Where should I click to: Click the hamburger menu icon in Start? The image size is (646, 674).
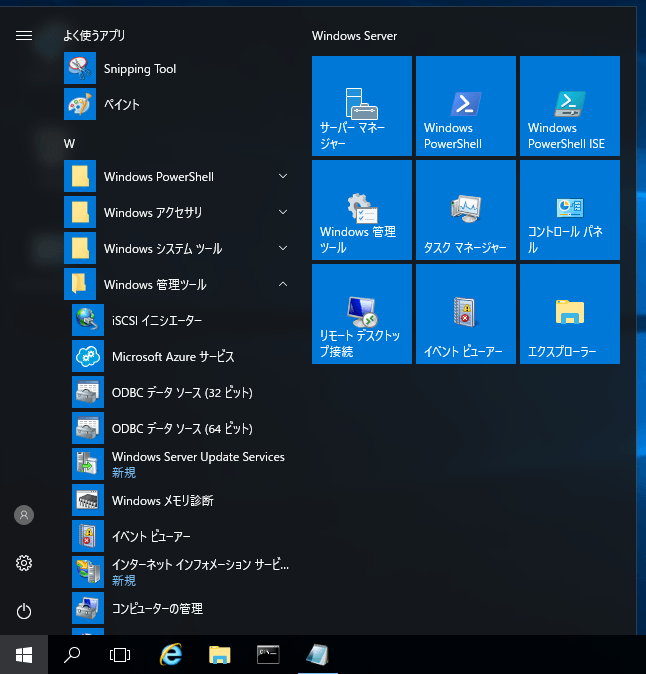pyautogui.click(x=24, y=35)
